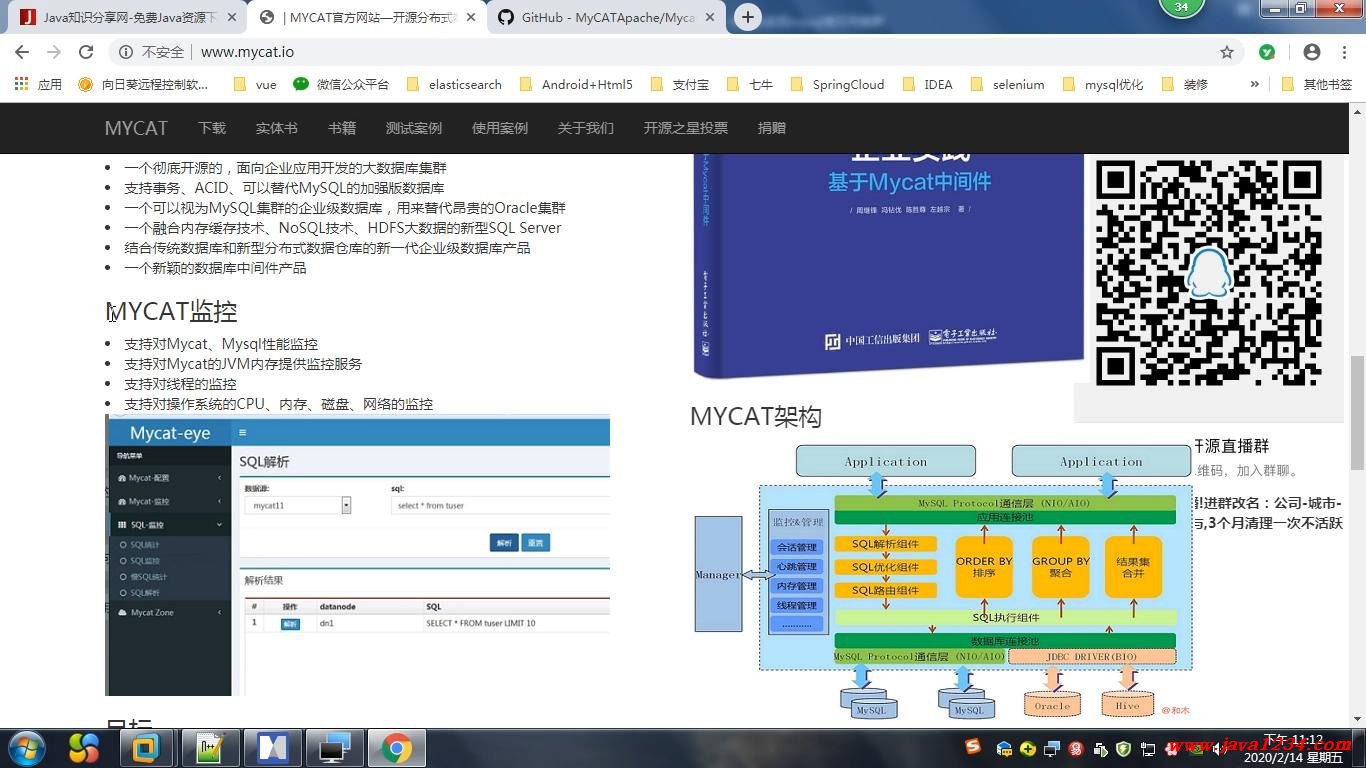Viewport: 1366px width, 768px height.
Task: Open the Chrome taskbar icon
Action: pos(396,748)
